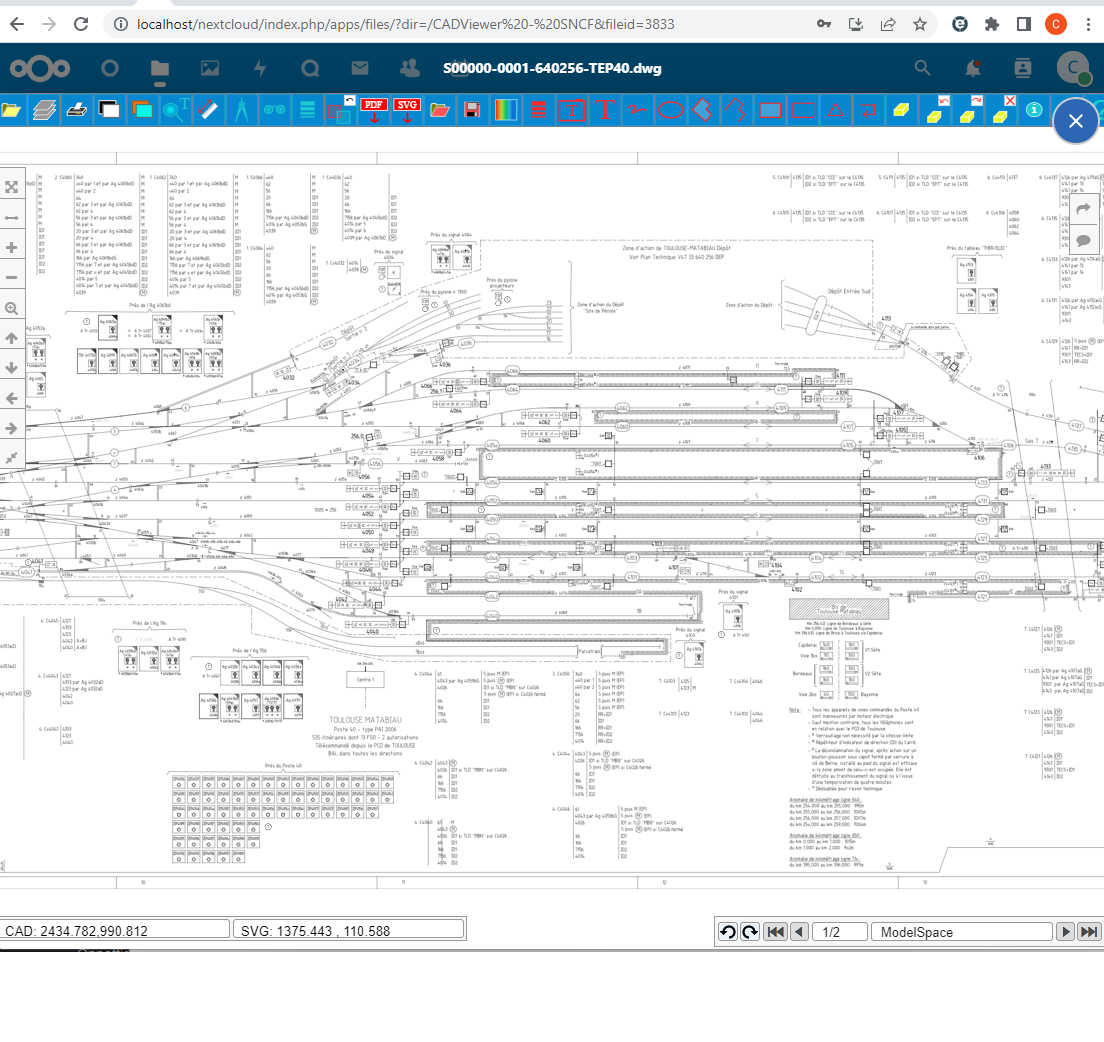
Task: Open the contacts menu in header
Action: pyautogui.click(x=1022, y=68)
